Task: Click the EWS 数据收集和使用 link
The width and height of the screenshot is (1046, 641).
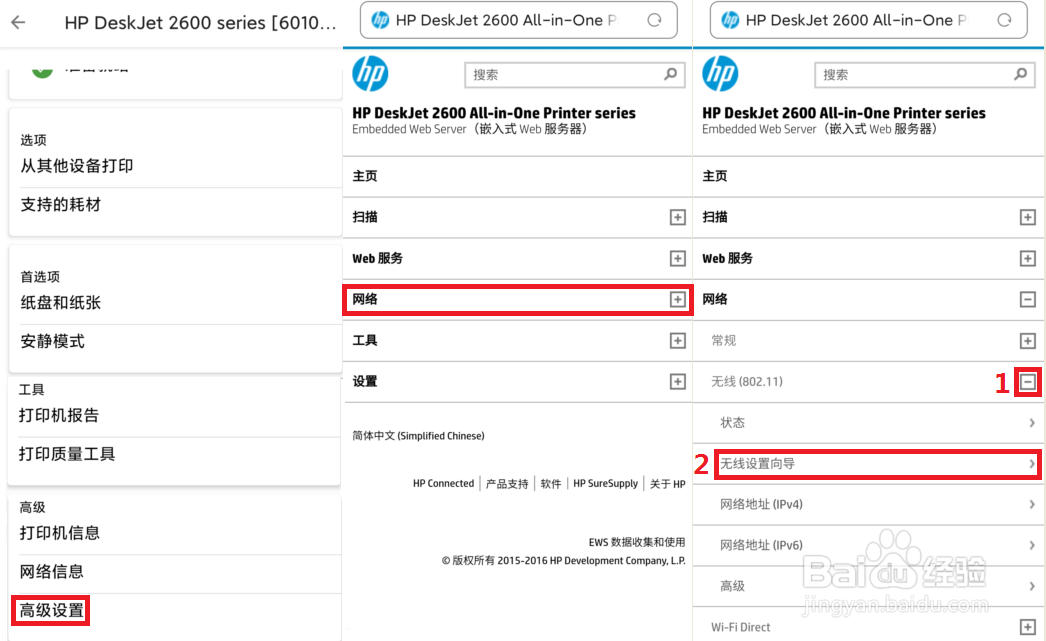Action: pos(637,542)
